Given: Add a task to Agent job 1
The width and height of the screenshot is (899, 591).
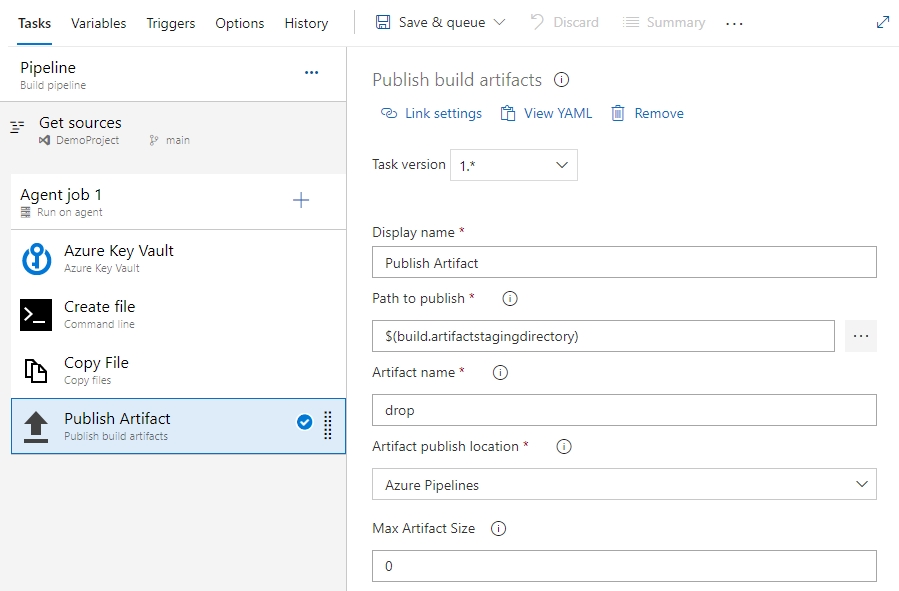Looking at the screenshot, I should tap(301, 200).
